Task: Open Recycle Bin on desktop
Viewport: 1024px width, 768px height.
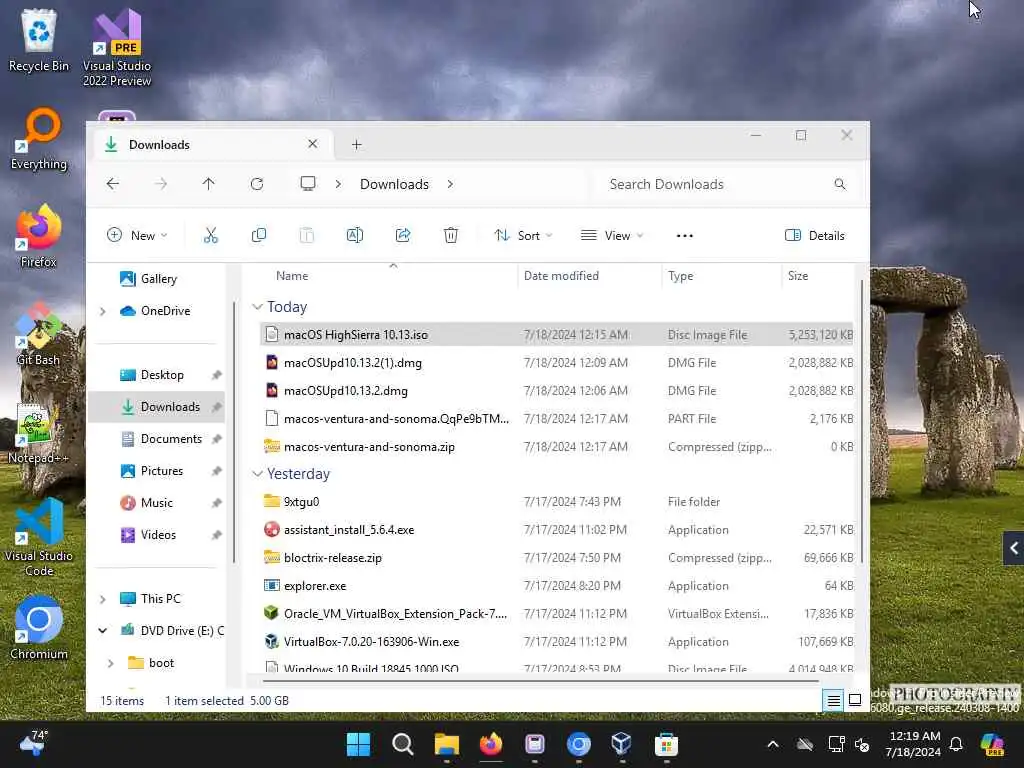Action: coord(39,40)
